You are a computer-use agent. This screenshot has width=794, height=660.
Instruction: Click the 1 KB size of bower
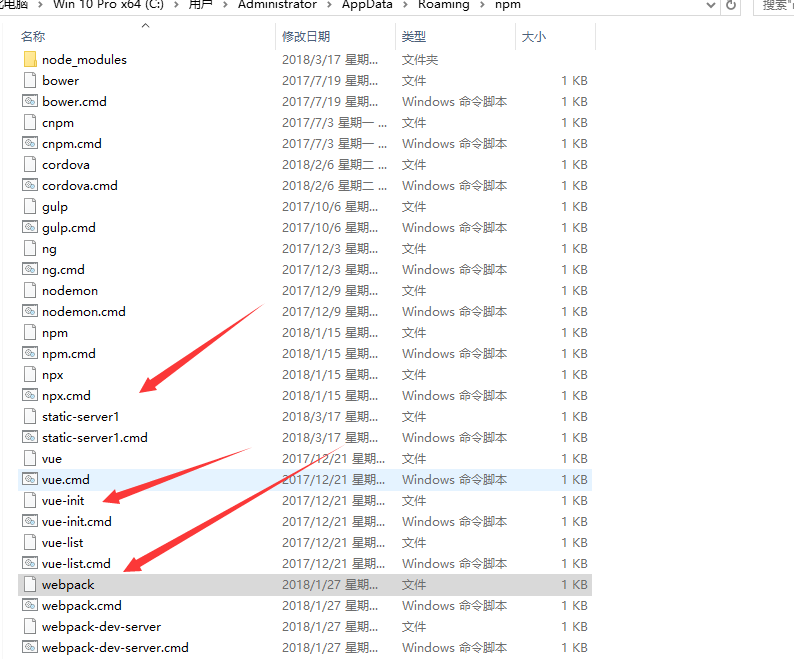(574, 81)
